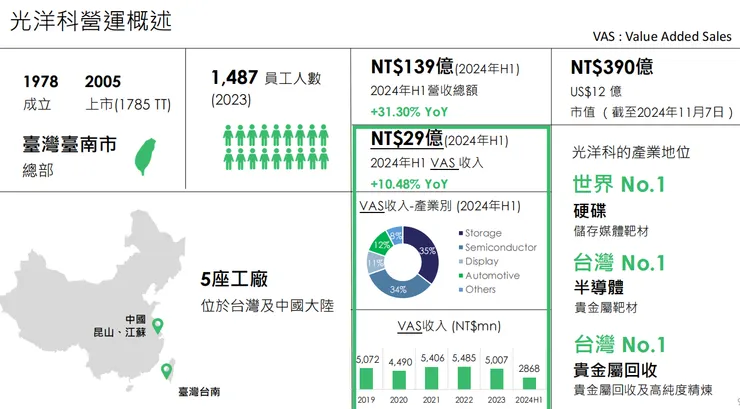740x409 pixels.
Task: Click the US$12 億 text
Action: tap(596, 91)
